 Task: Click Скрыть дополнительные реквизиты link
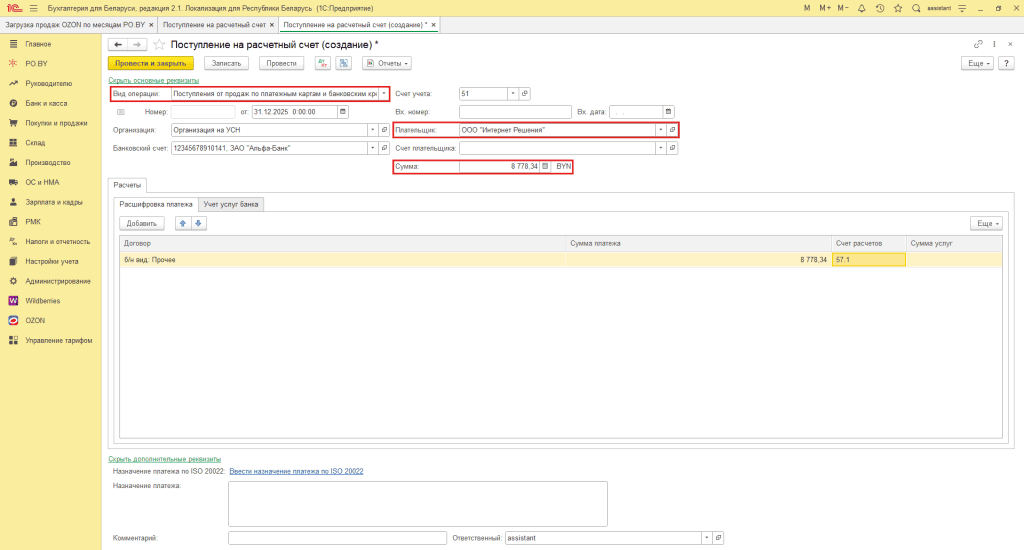[x=165, y=459]
